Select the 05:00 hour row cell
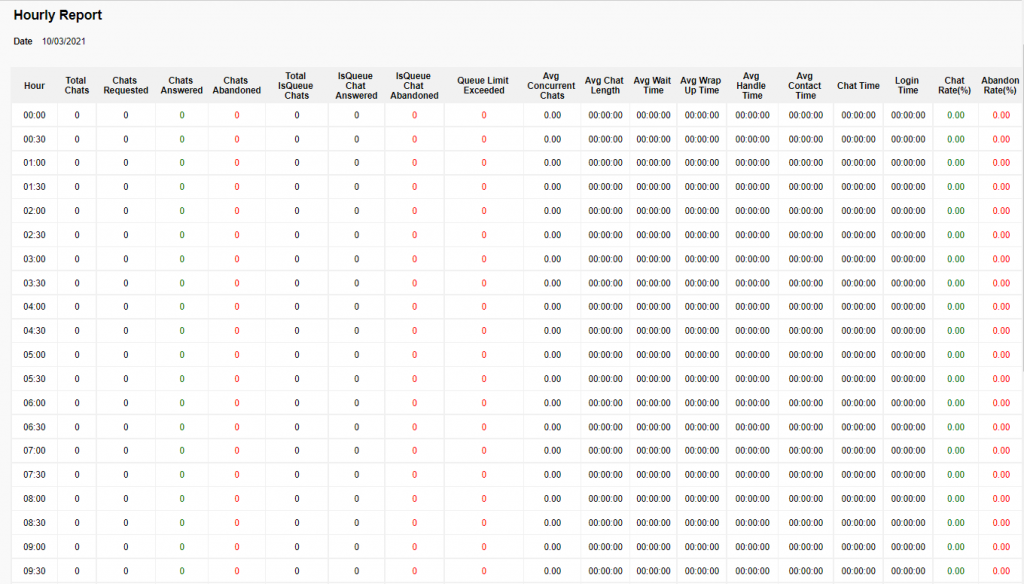Image resolution: width=1024 pixels, height=584 pixels. (x=34, y=355)
